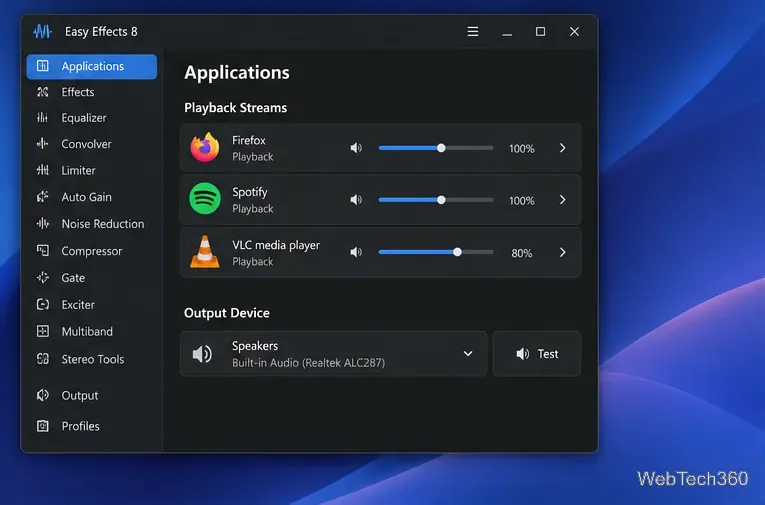Open the hamburger menu in title bar
Image resolution: width=765 pixels, height=505 pixels.
[x=472, y=32]
